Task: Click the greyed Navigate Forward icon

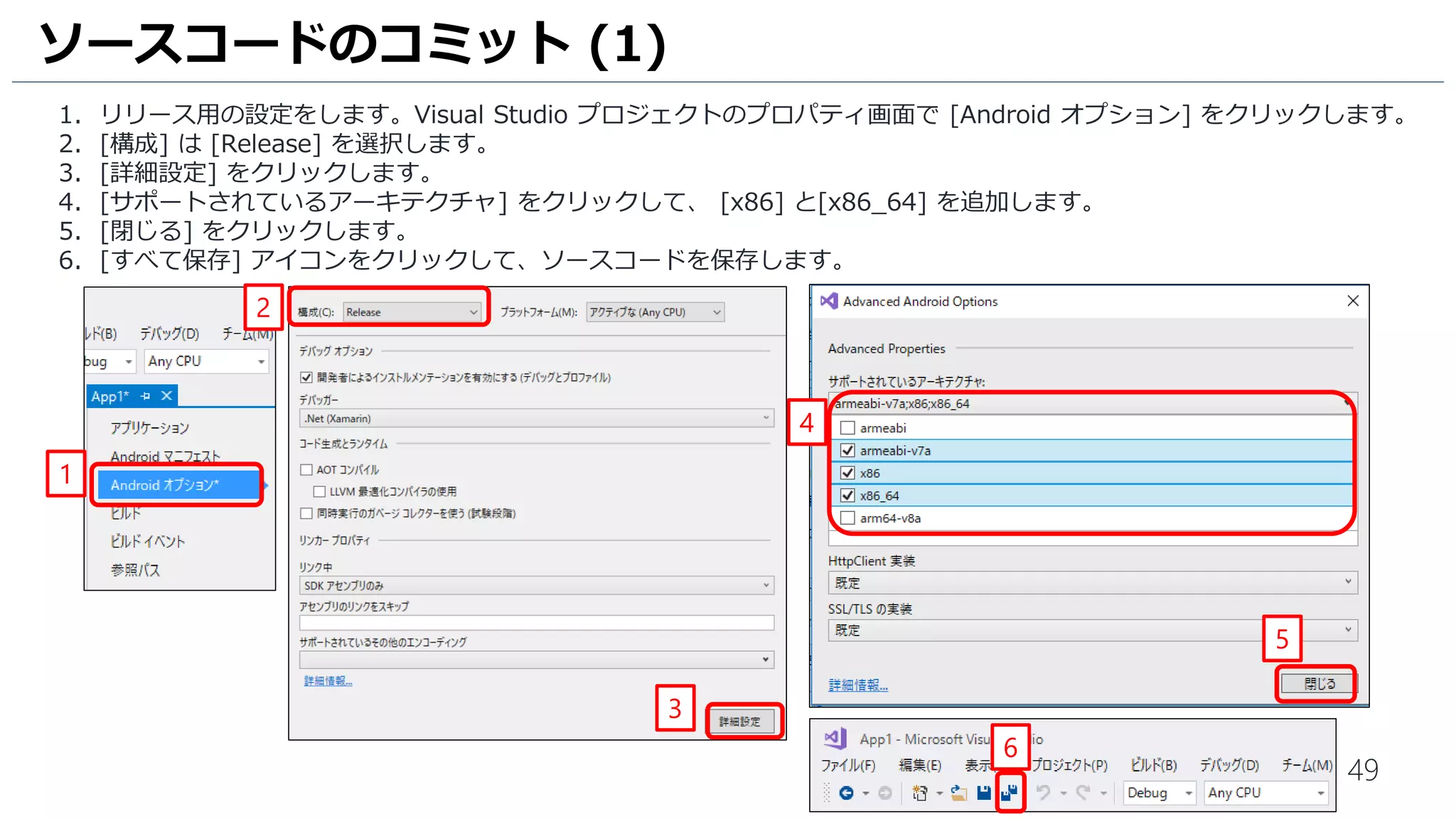Action: [885, 793]
